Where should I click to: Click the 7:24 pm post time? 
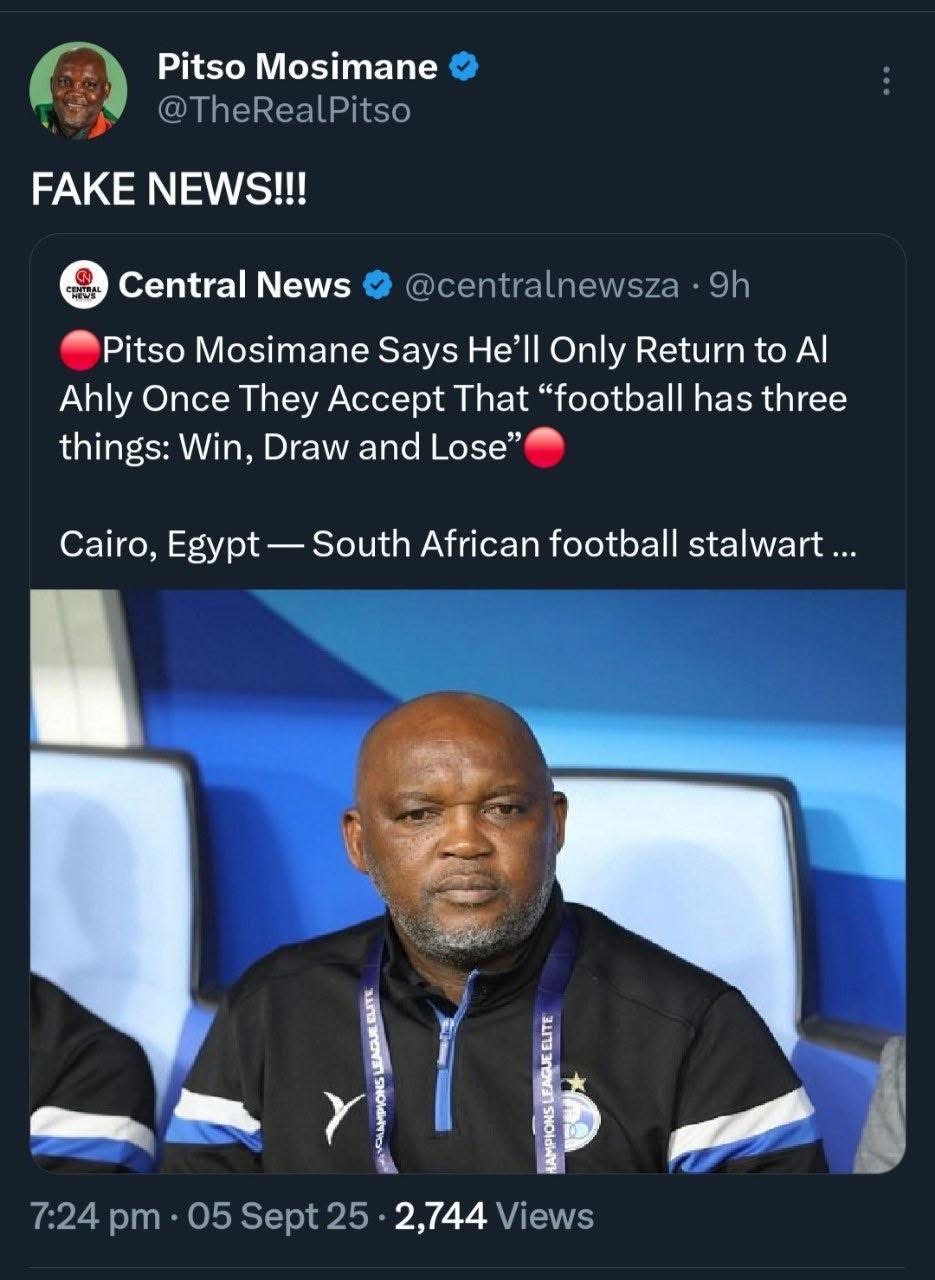click(95, 1216)
